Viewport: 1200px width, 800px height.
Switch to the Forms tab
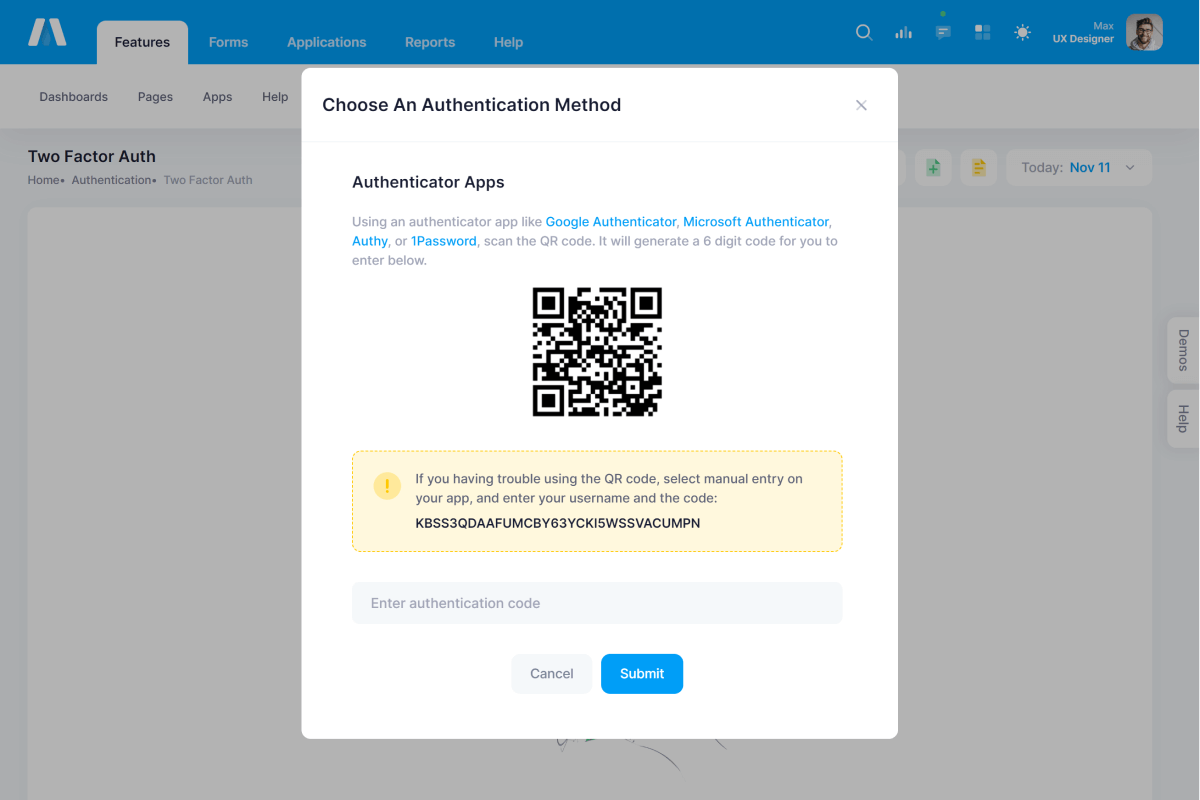tap(228, 42)
